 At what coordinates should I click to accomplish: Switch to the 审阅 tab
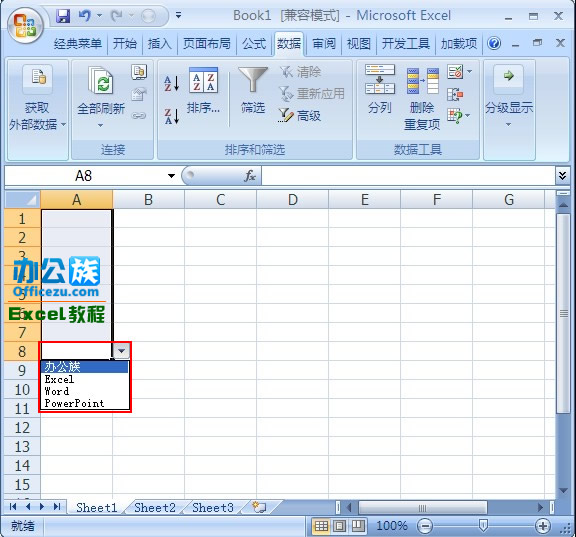coord(324,44)
